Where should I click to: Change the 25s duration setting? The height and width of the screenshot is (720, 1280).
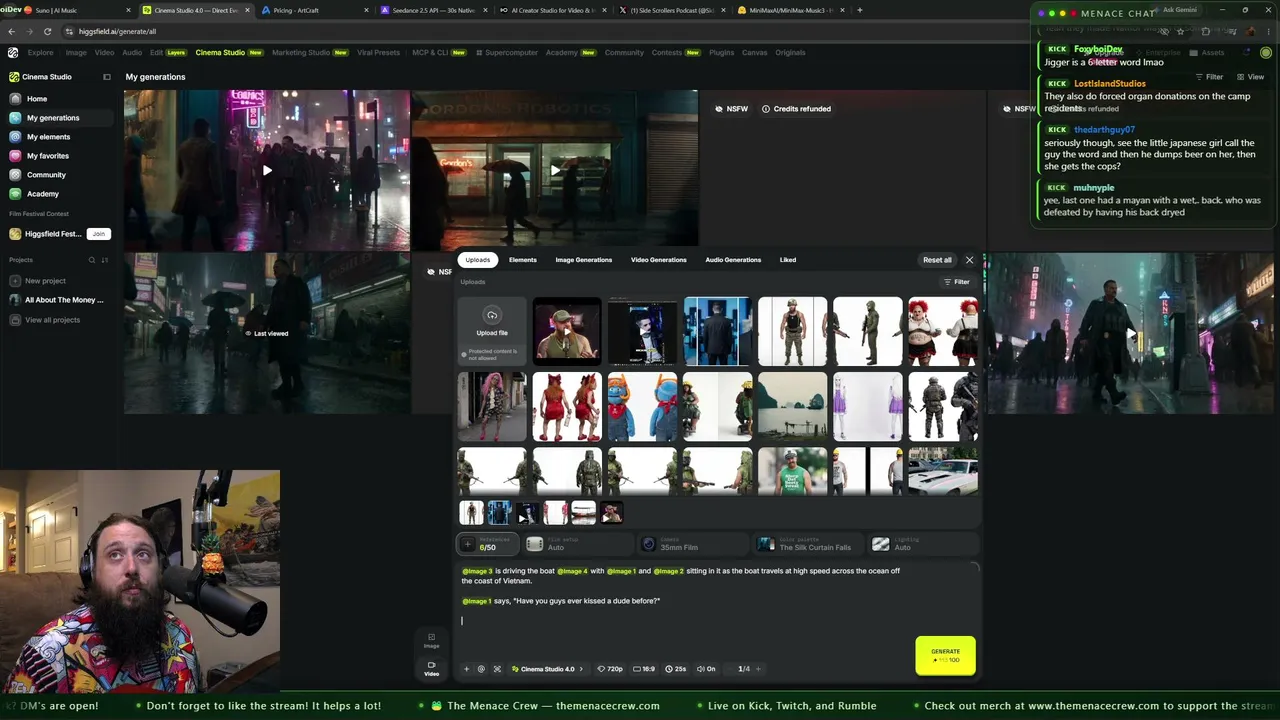tap(676, 669)
